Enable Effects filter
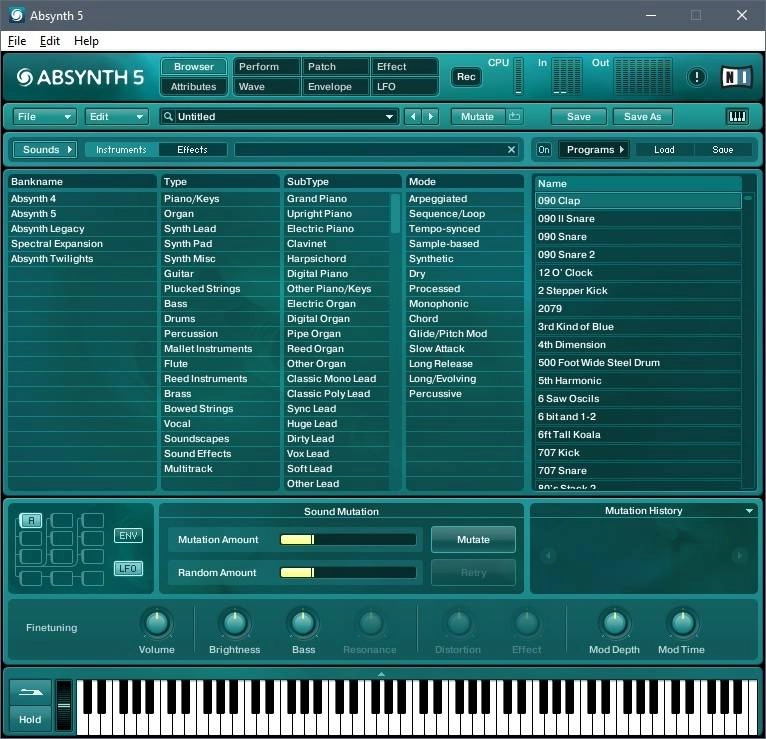Screen dimensions: 766x739 (x=192, y=149)
